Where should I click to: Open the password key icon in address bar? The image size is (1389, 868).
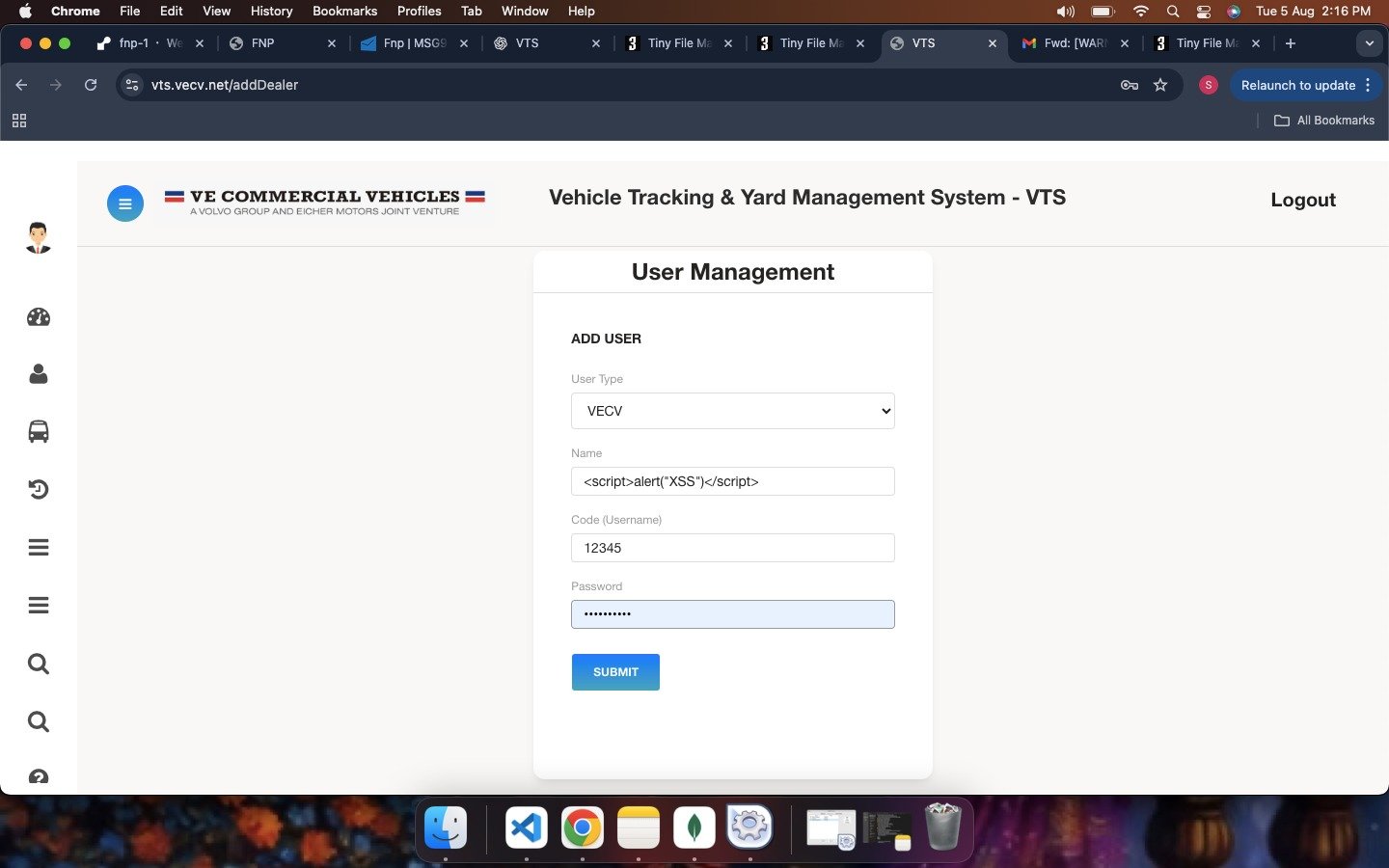coord(1129,85)
